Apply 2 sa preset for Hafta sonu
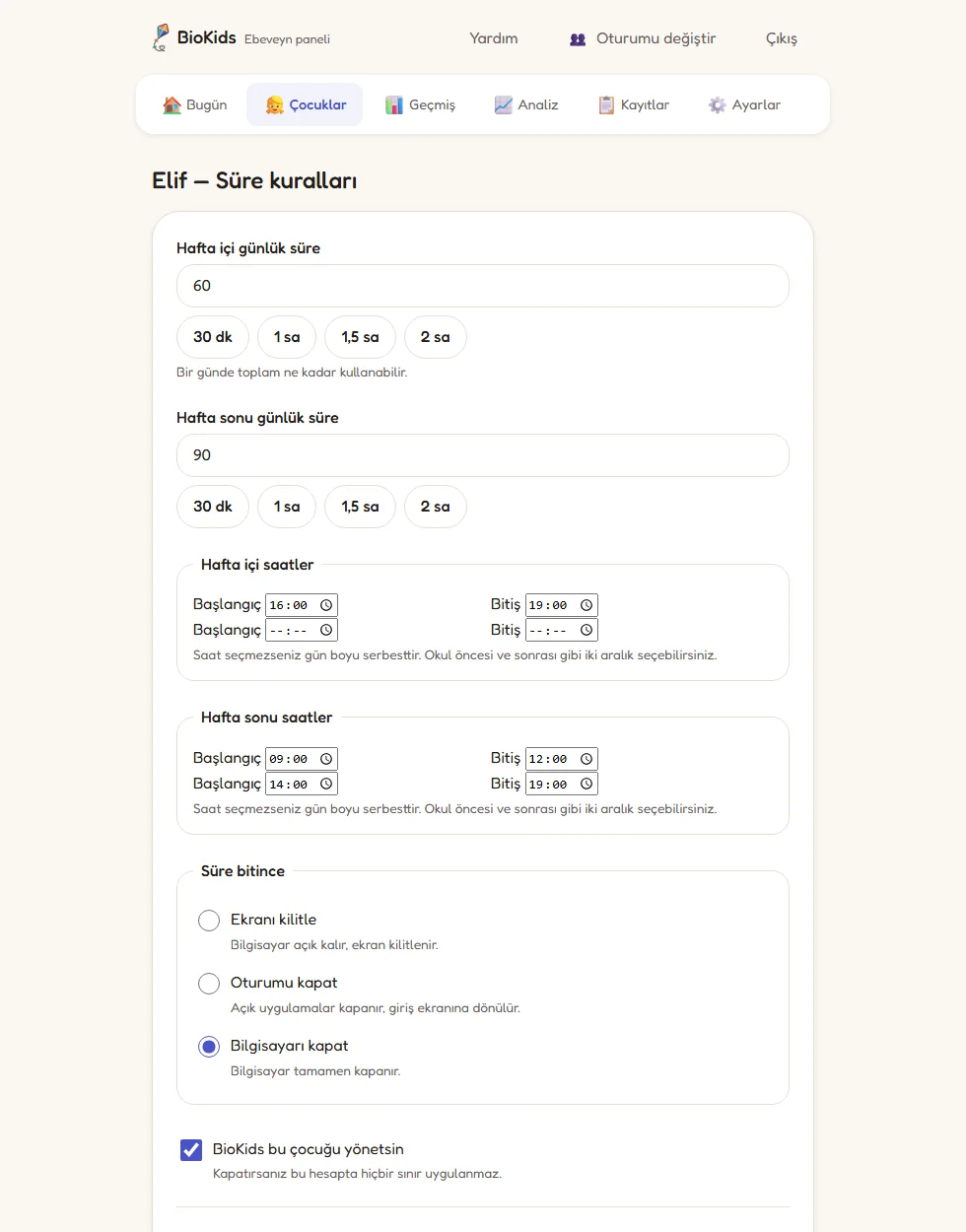This screenshot has height=1232, width=966. (x=436, y=507)
